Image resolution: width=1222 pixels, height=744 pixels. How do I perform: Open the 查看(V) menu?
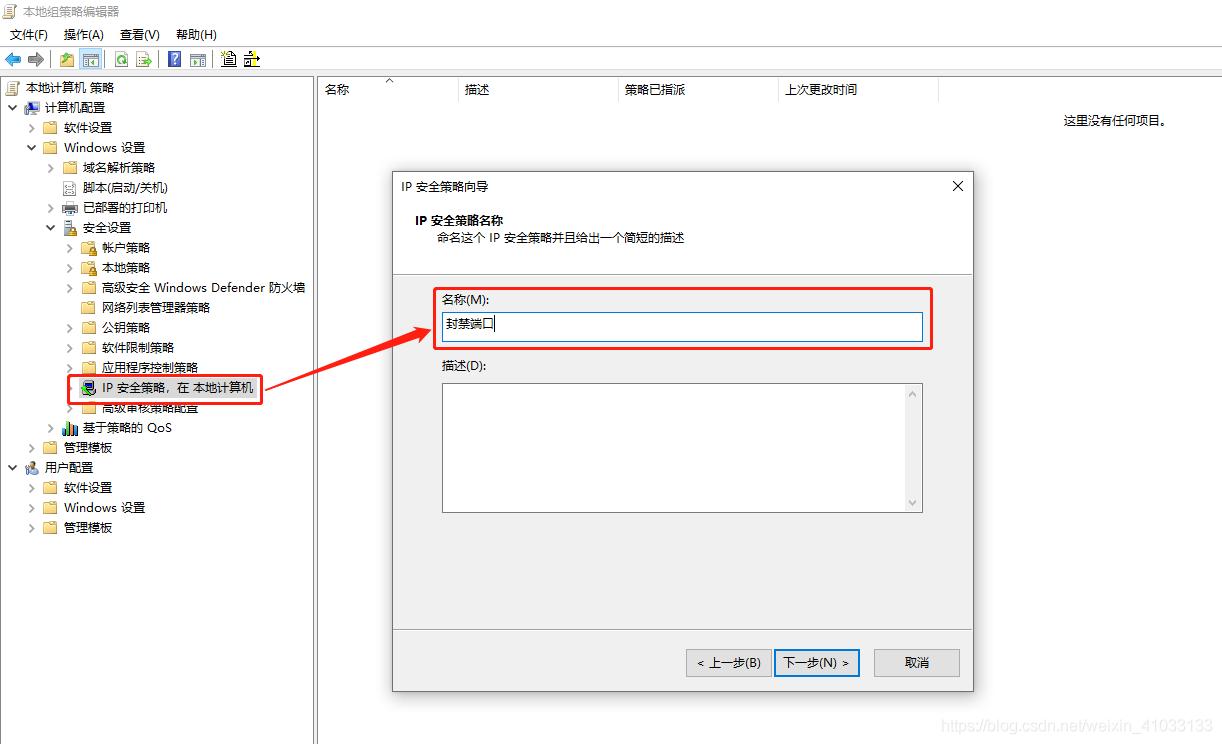coord(139,34)
